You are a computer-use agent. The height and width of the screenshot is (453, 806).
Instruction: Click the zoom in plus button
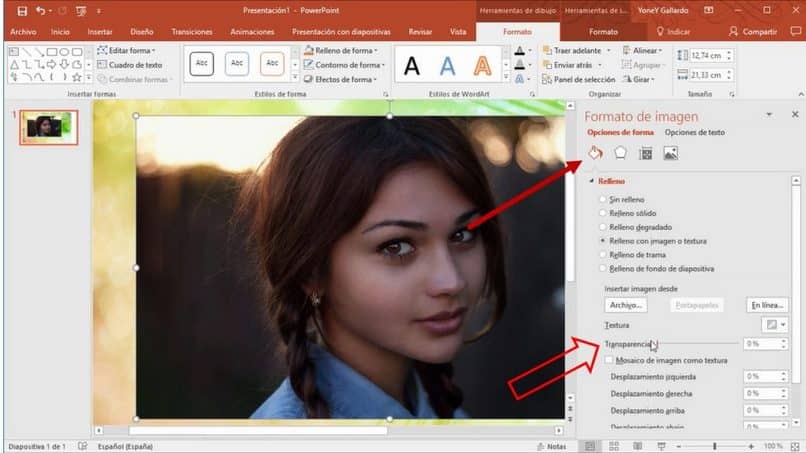point(751,446)
